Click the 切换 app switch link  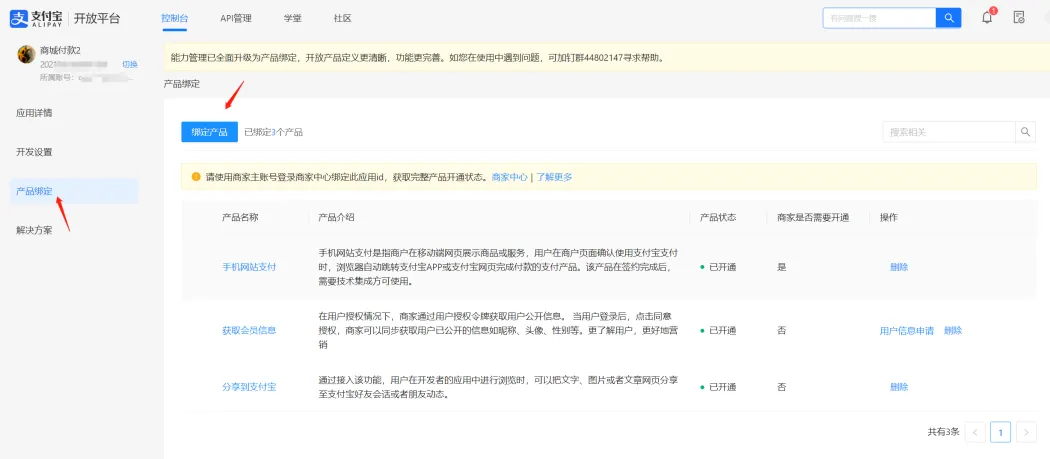(130, 64)
